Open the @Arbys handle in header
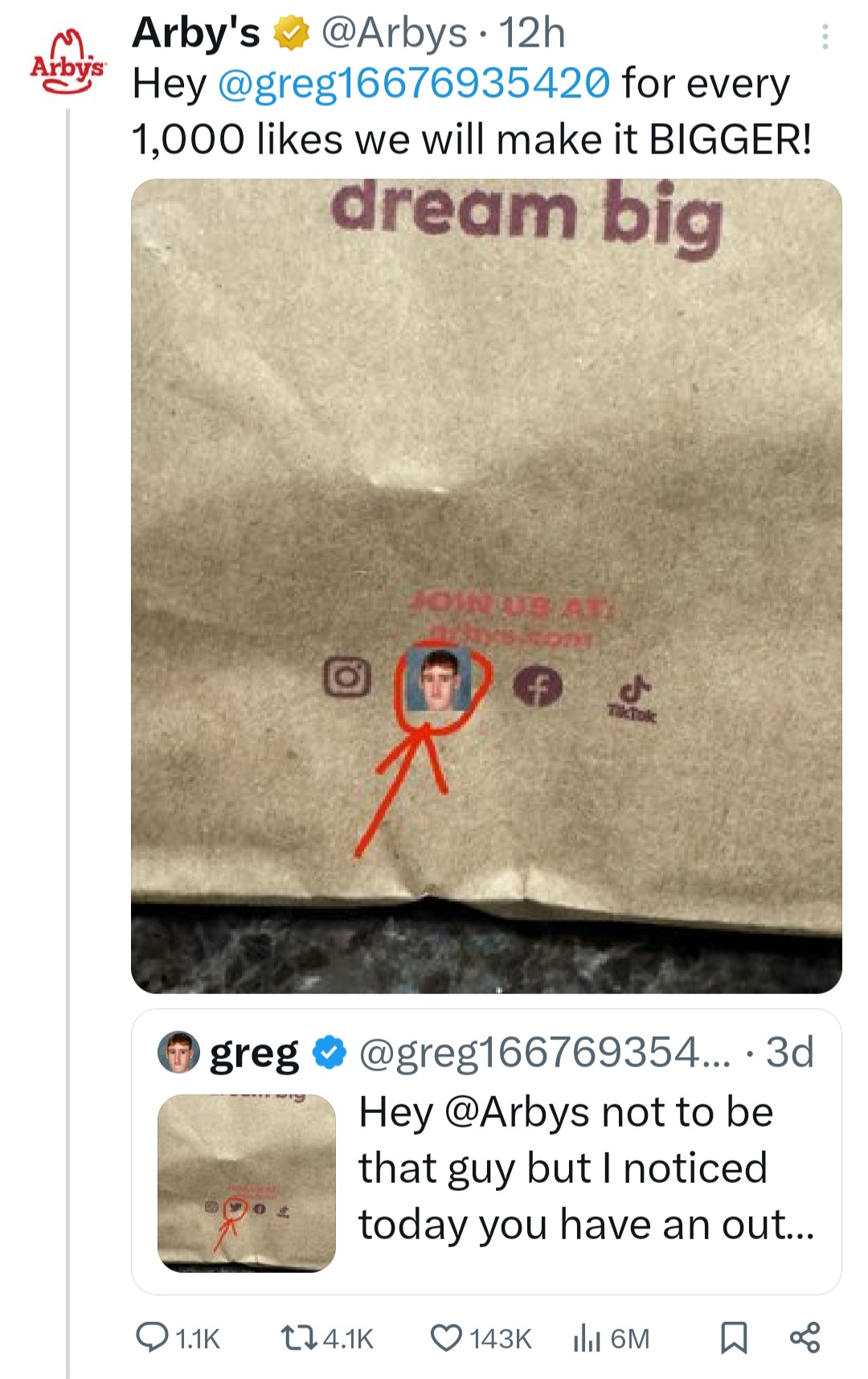The height and width of the screenshot is (1379, 868). tap(394, 34)
